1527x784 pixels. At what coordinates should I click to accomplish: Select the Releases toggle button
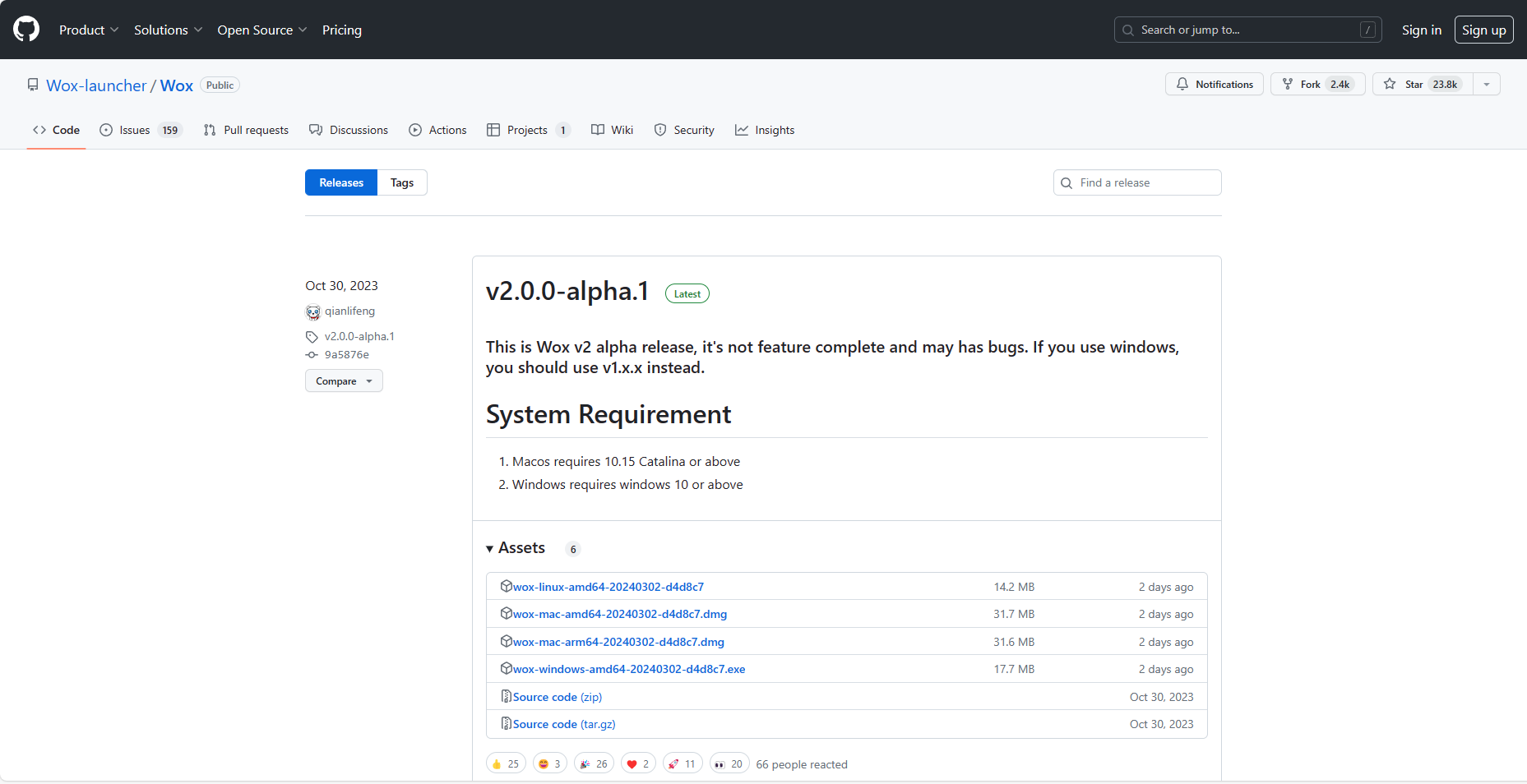(341, 182)
